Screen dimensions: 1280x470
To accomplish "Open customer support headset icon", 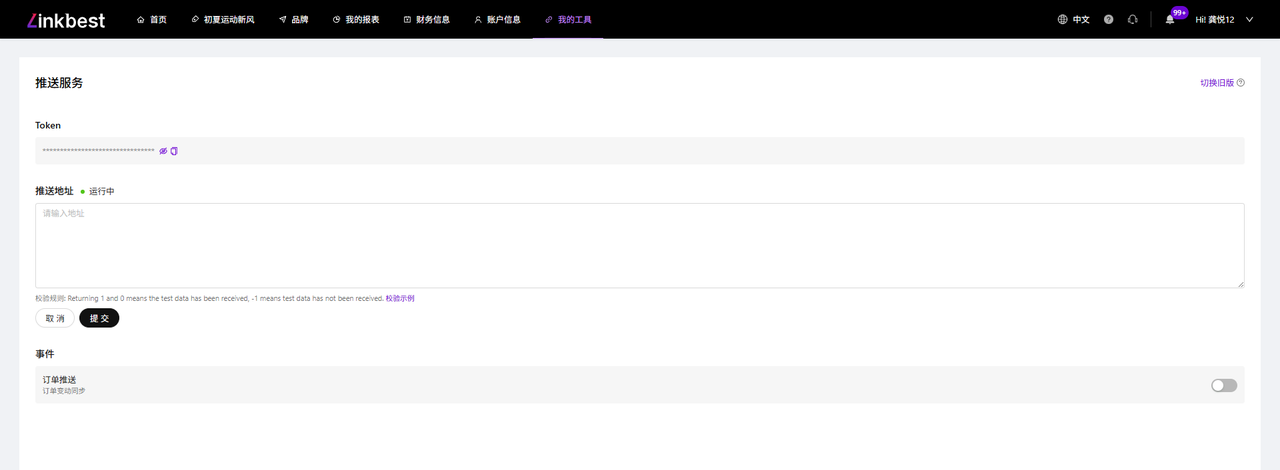I will pos(1132,19).
